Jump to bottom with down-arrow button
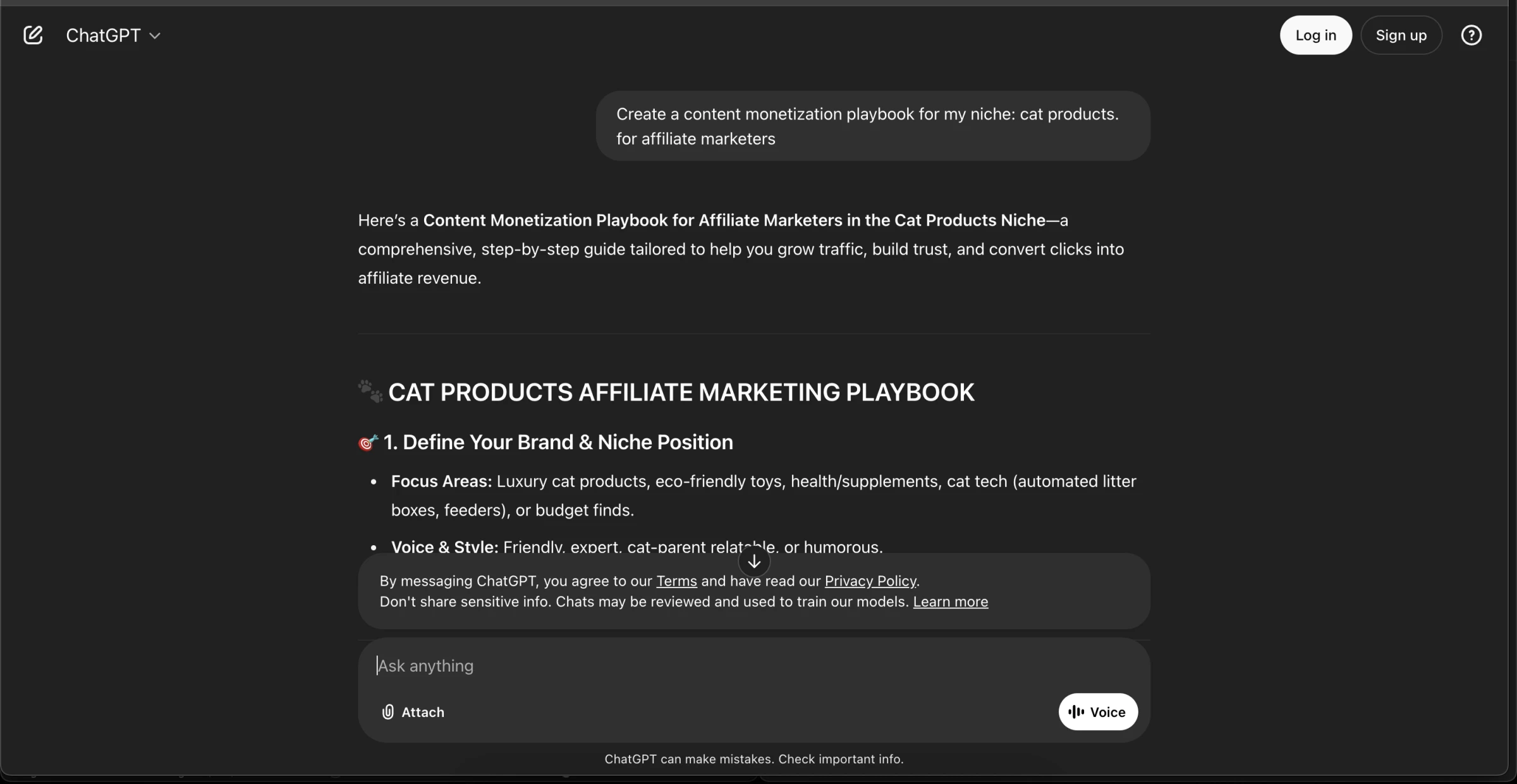Image resolution: width=1517 pixels, height=784 pixels. pos(754,561)
